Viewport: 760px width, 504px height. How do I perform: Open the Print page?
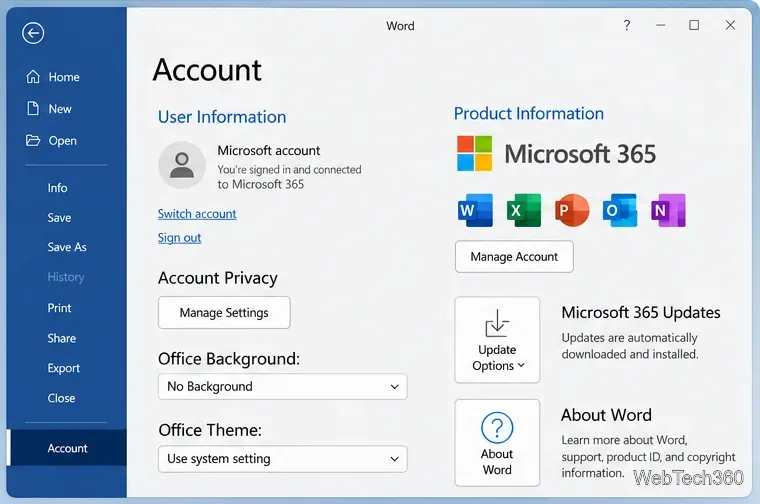click(59, 308)
